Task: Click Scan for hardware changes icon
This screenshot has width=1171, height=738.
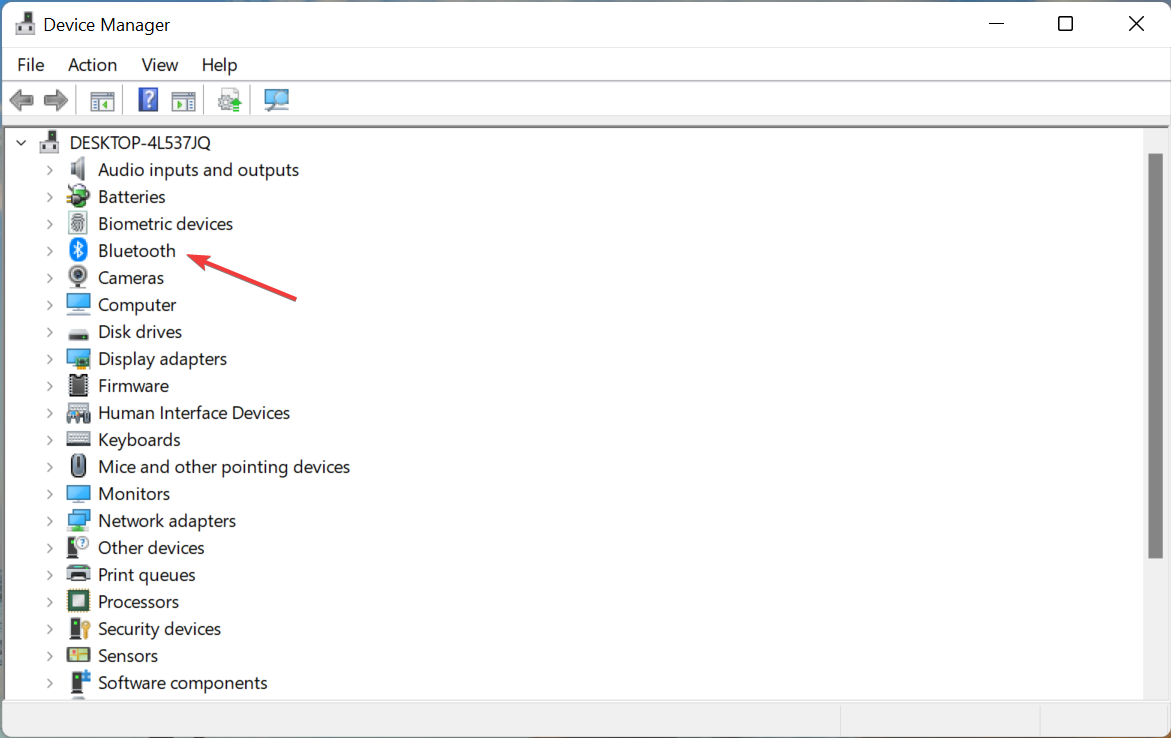Action: coord(276,99)
